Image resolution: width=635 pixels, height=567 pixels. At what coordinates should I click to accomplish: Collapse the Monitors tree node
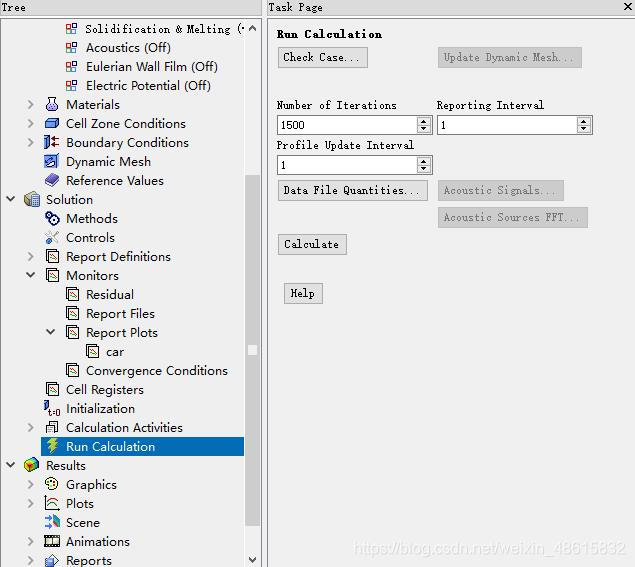coord(31,276)
